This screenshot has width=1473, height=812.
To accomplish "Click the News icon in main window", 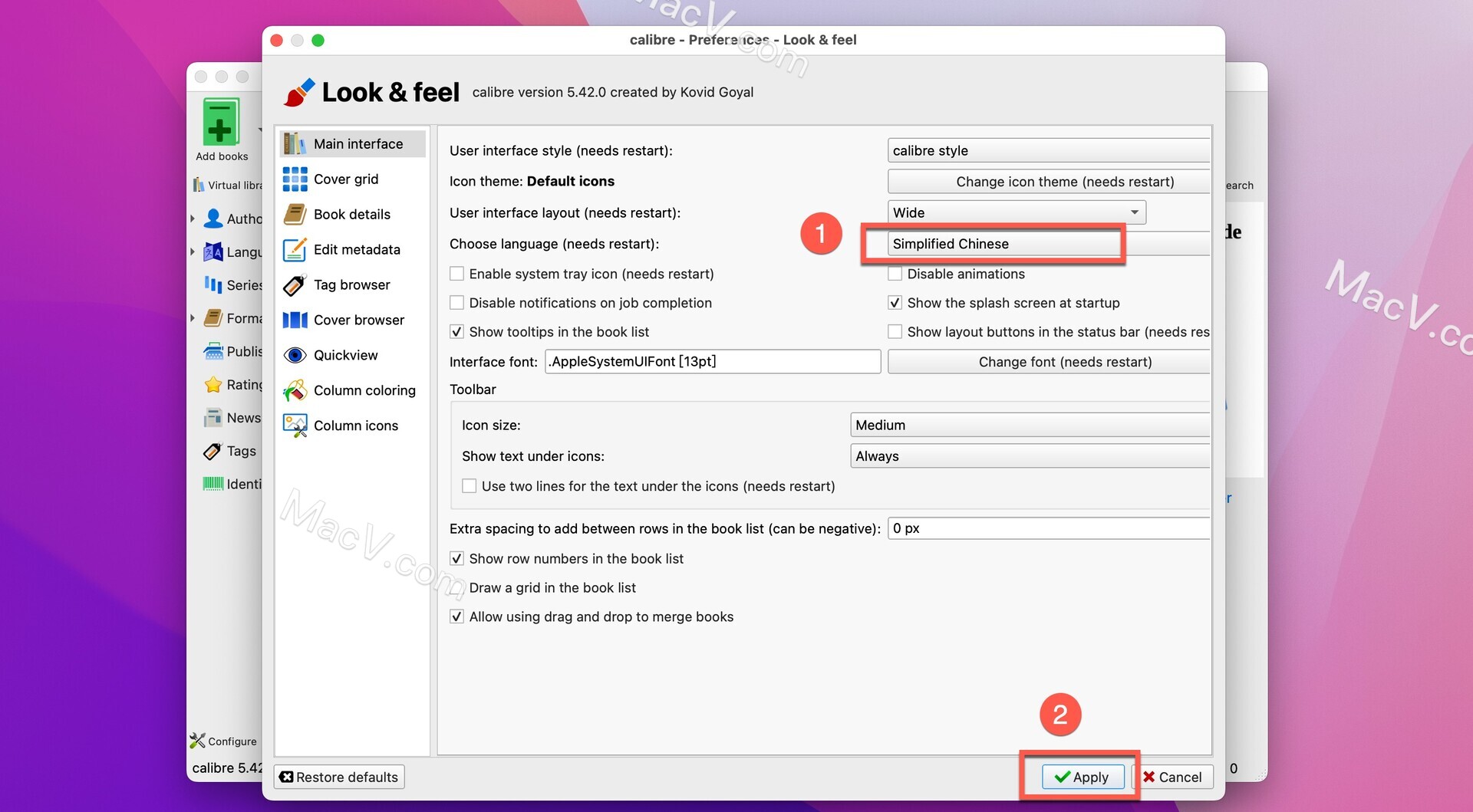I will tap(213, 417).
